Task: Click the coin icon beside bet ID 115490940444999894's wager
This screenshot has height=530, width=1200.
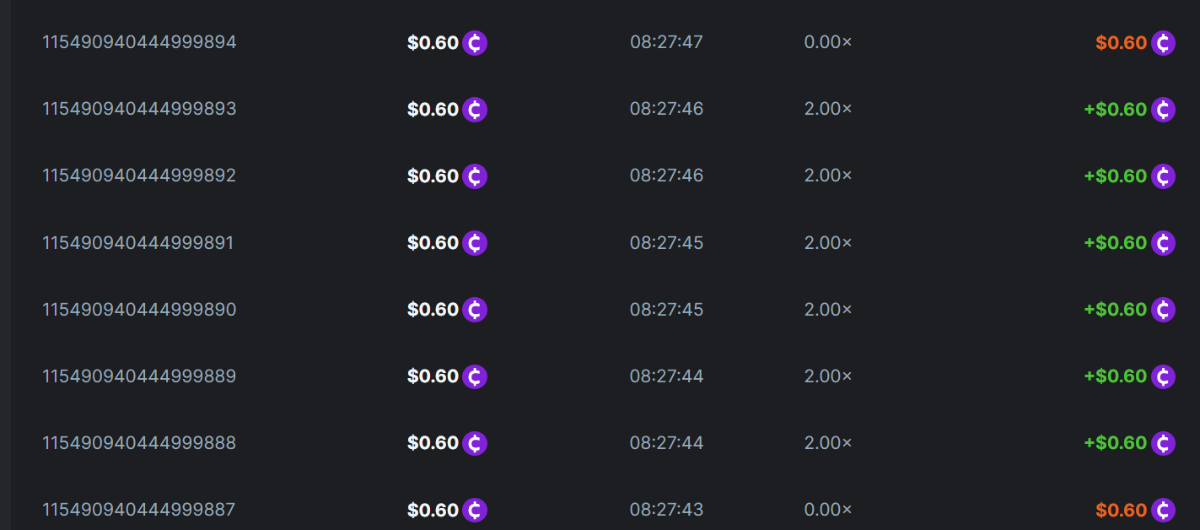Action: (x=475, y=43)
